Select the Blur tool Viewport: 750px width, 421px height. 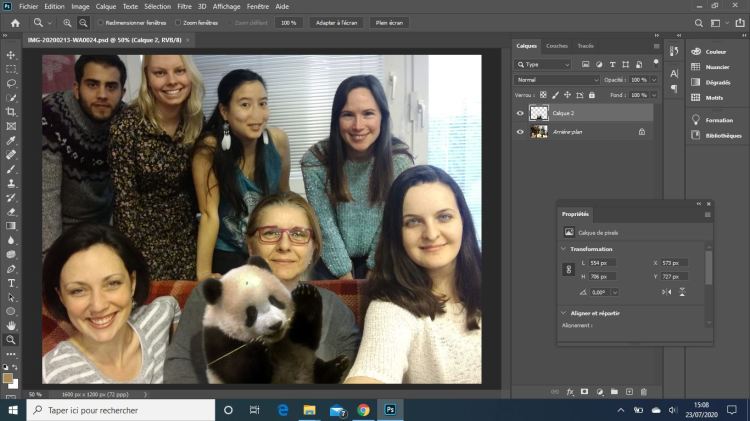[x=11, y=240]
